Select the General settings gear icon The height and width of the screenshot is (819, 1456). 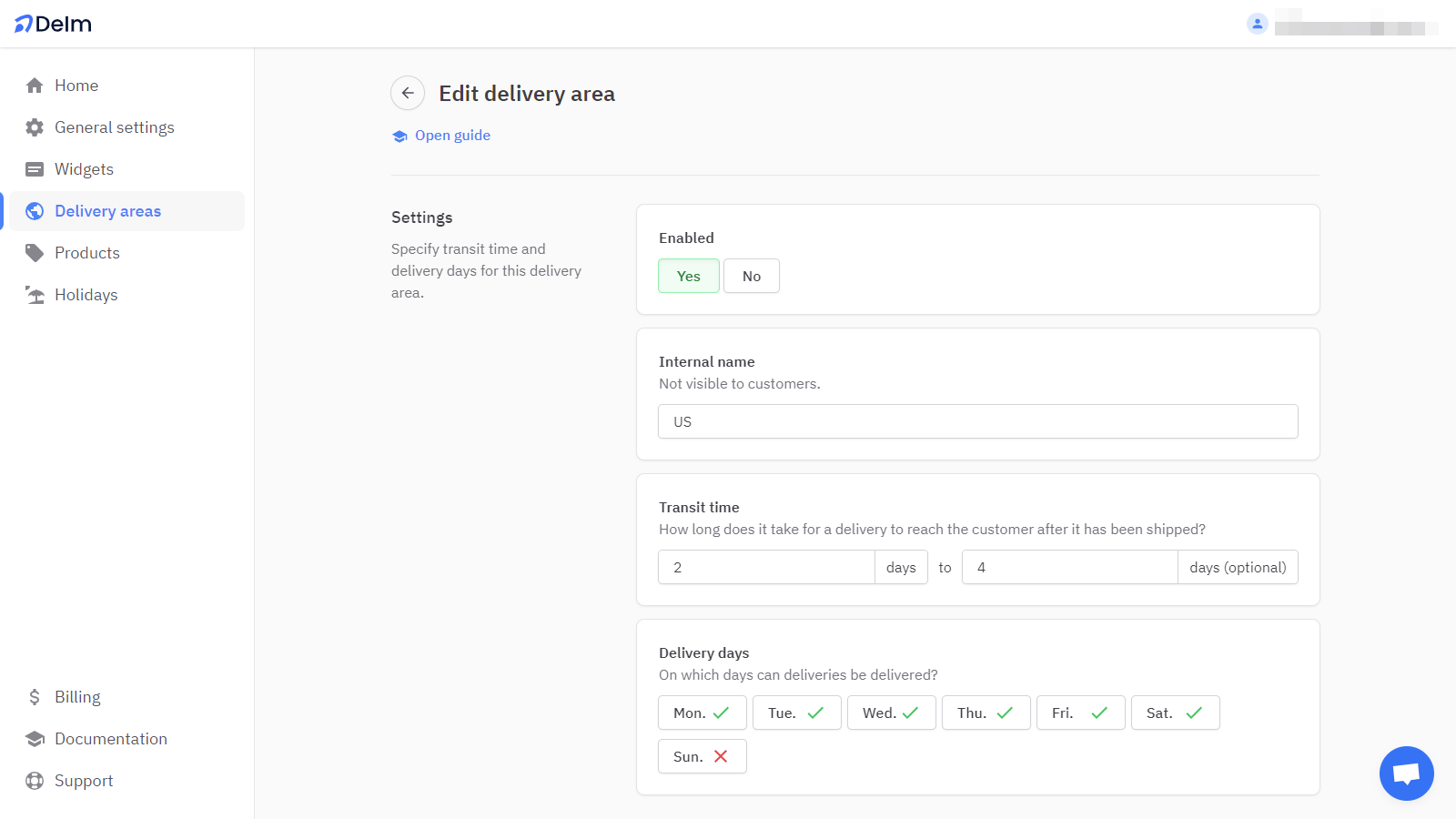[34, 126]
